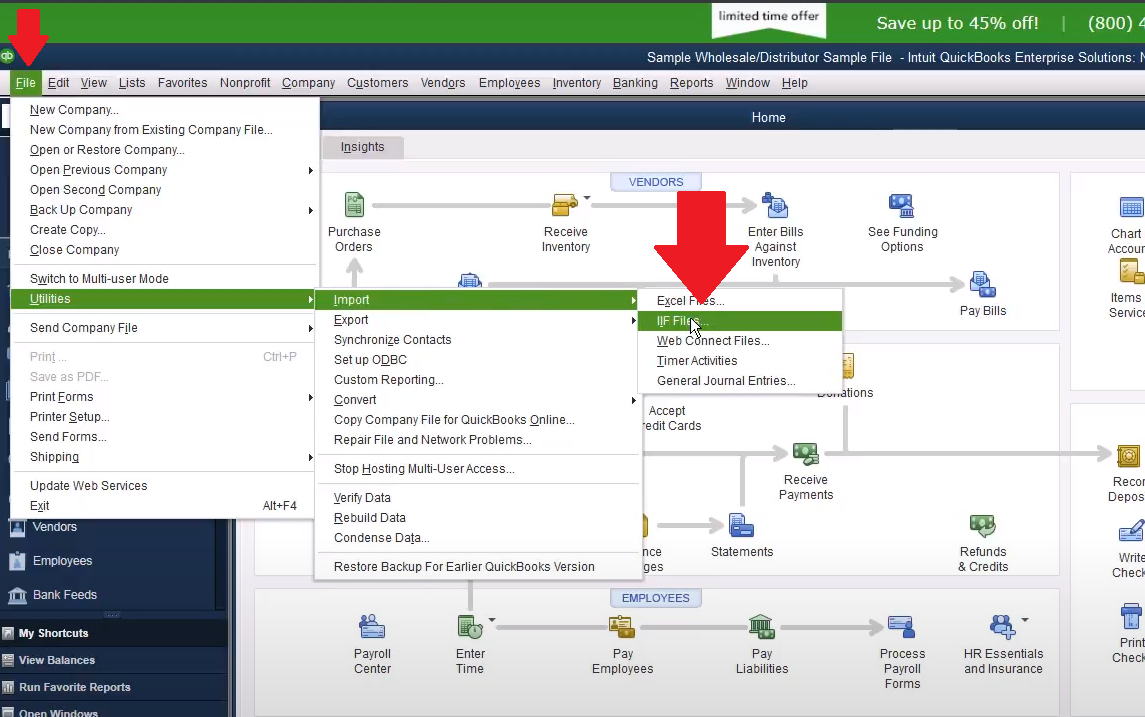
Task: Click the Purchase Orders icon
Action: click(x=354, y=206)
